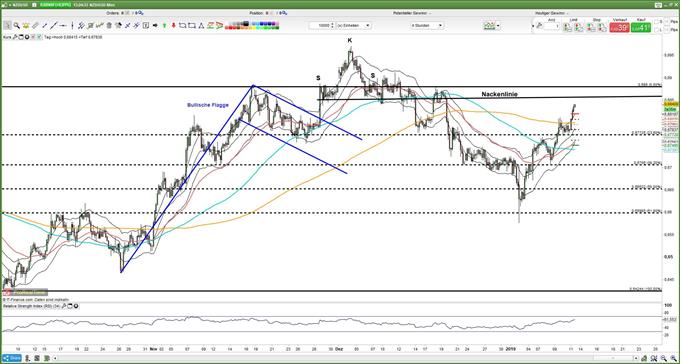Click the Bullische Flagge chart annotation
Screen dimensions: 680x364
coord(208,105)
